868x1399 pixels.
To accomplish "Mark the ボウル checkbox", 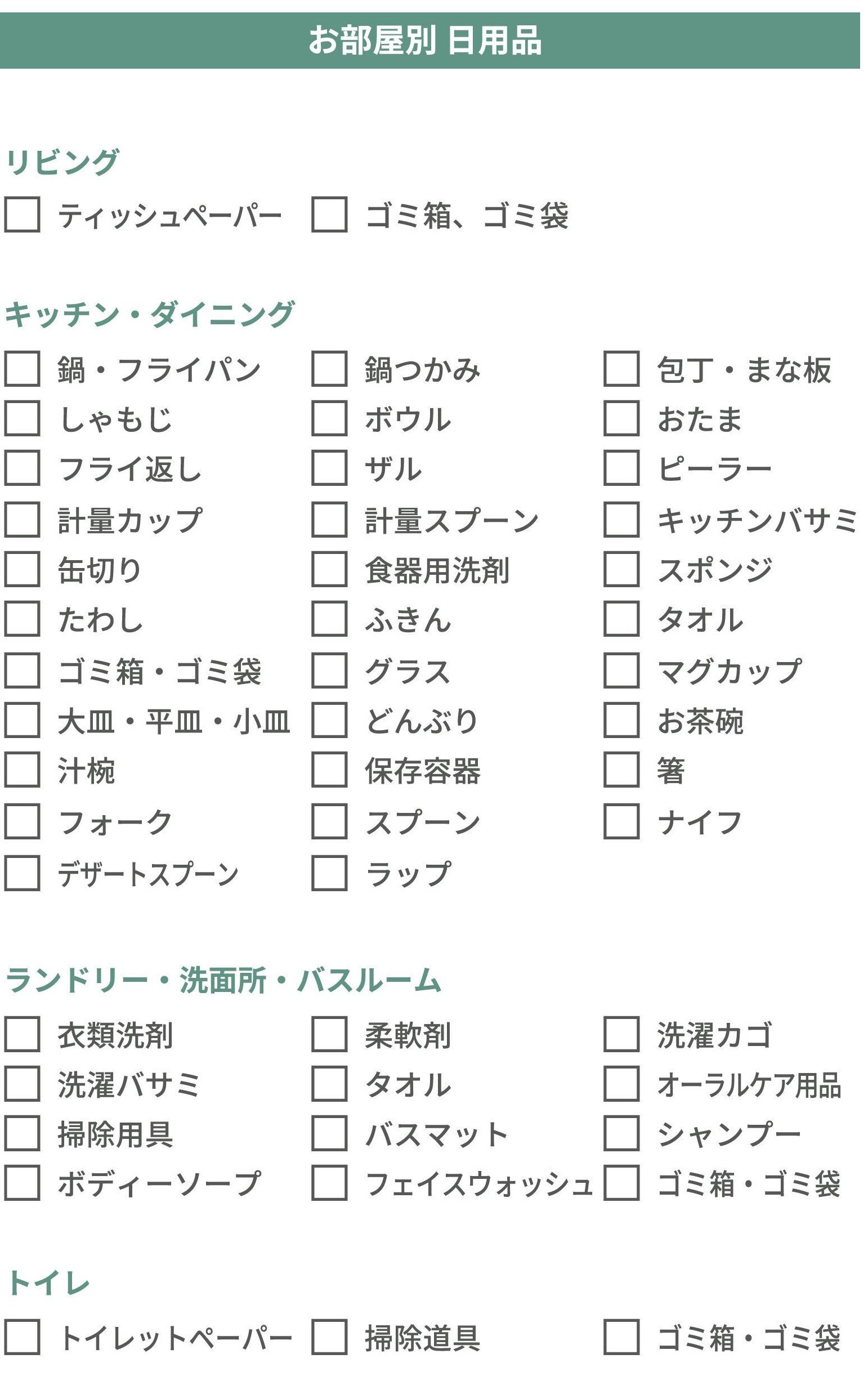I will pos(329,418).
